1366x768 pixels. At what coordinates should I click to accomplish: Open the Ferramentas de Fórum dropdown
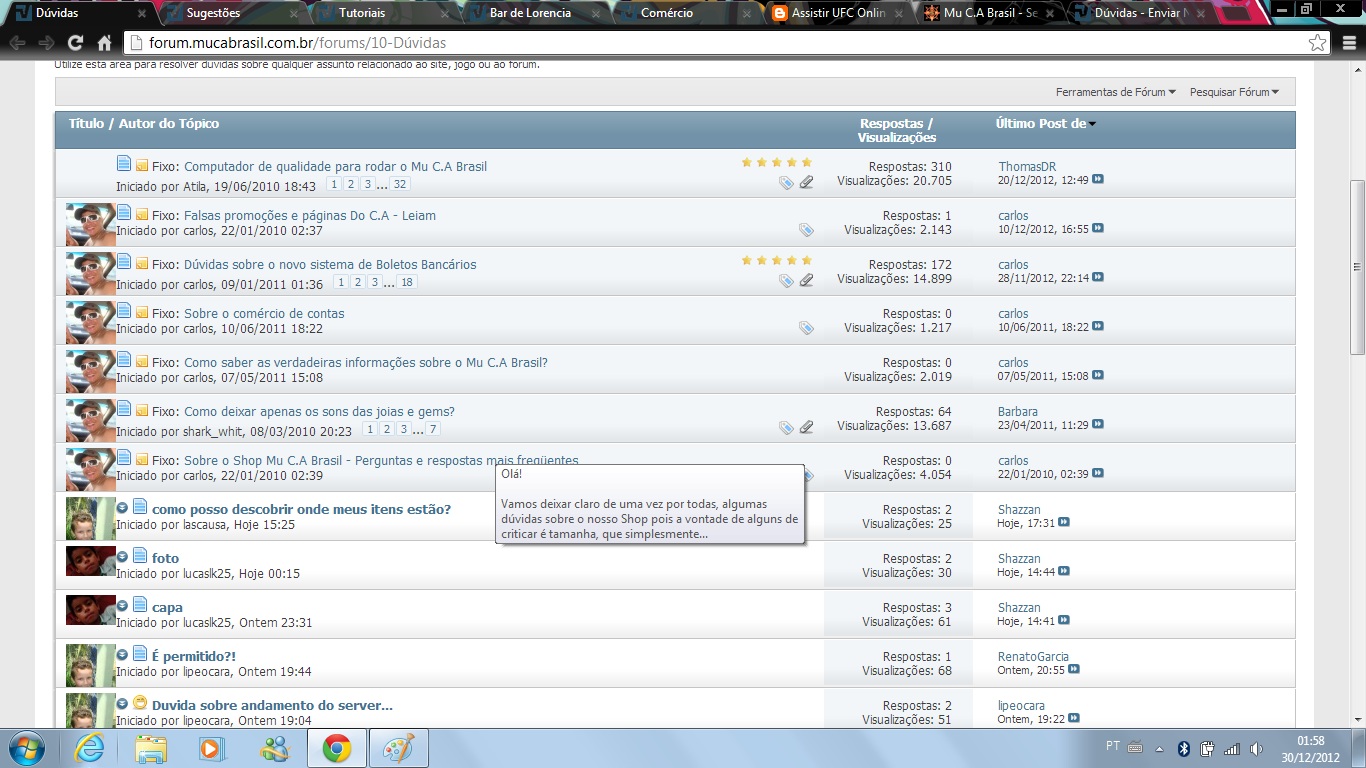pyautogui.click(x=1115, y=92)
